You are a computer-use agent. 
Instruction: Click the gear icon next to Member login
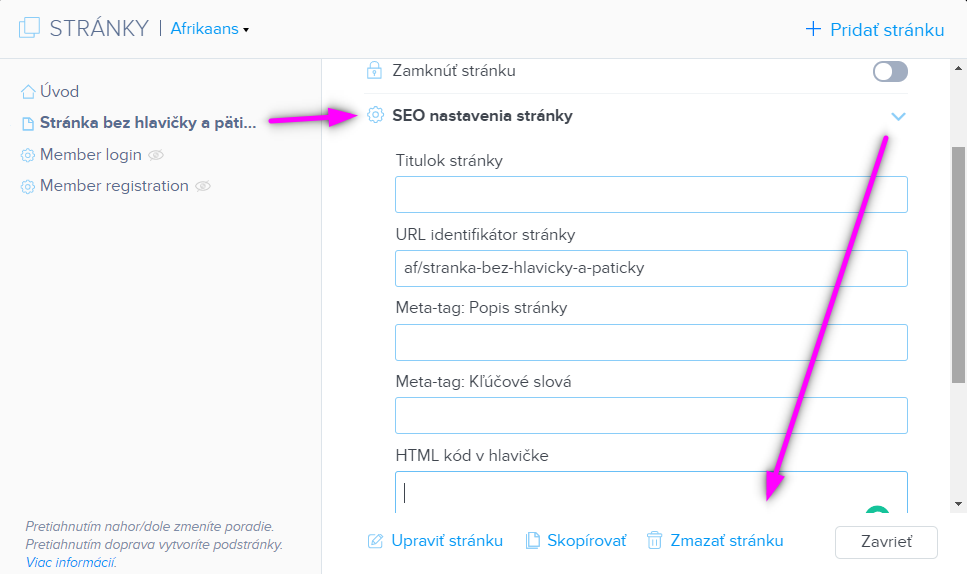[28, 155]
